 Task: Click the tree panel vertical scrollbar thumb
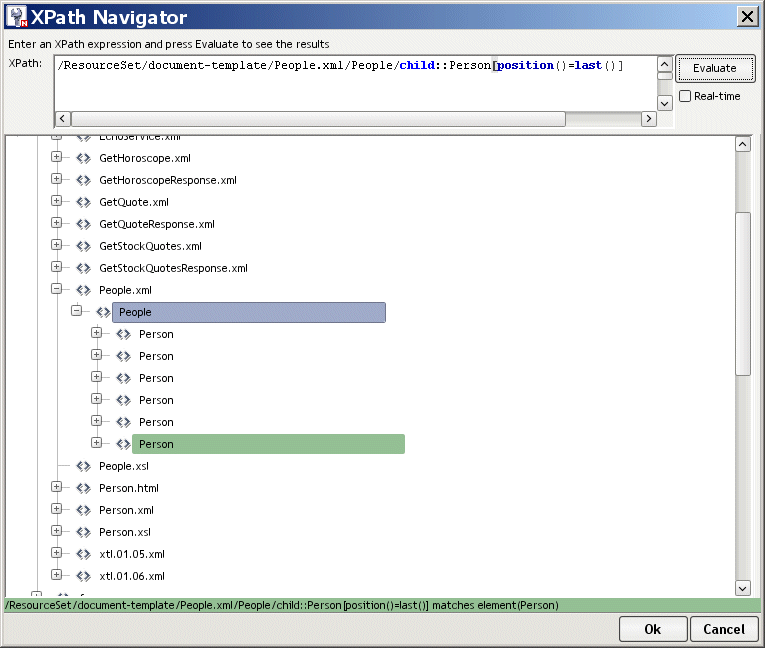pyautogui.click(x=743, y=294)
